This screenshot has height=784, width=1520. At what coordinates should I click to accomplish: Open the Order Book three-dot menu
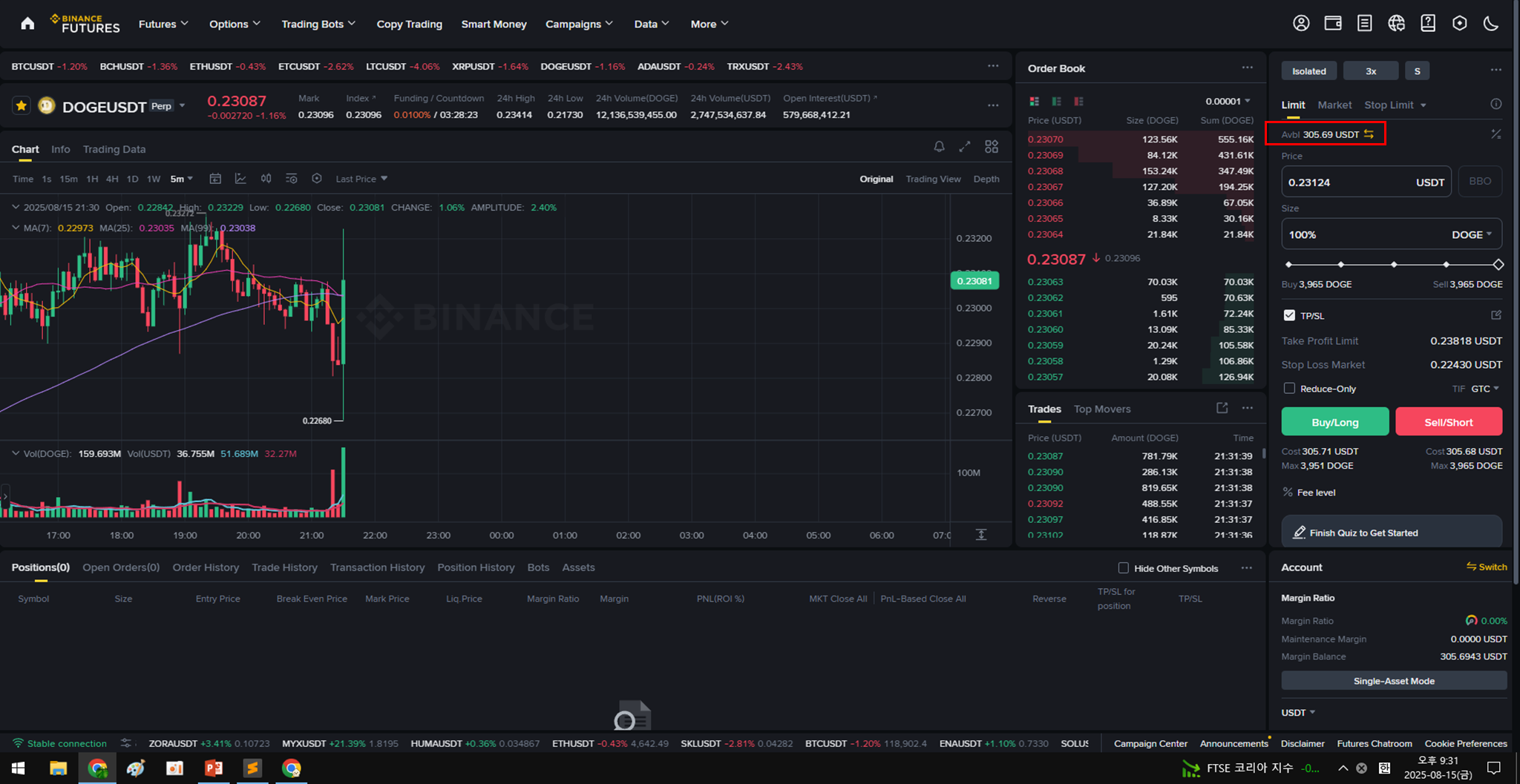tap(1247, 67)
